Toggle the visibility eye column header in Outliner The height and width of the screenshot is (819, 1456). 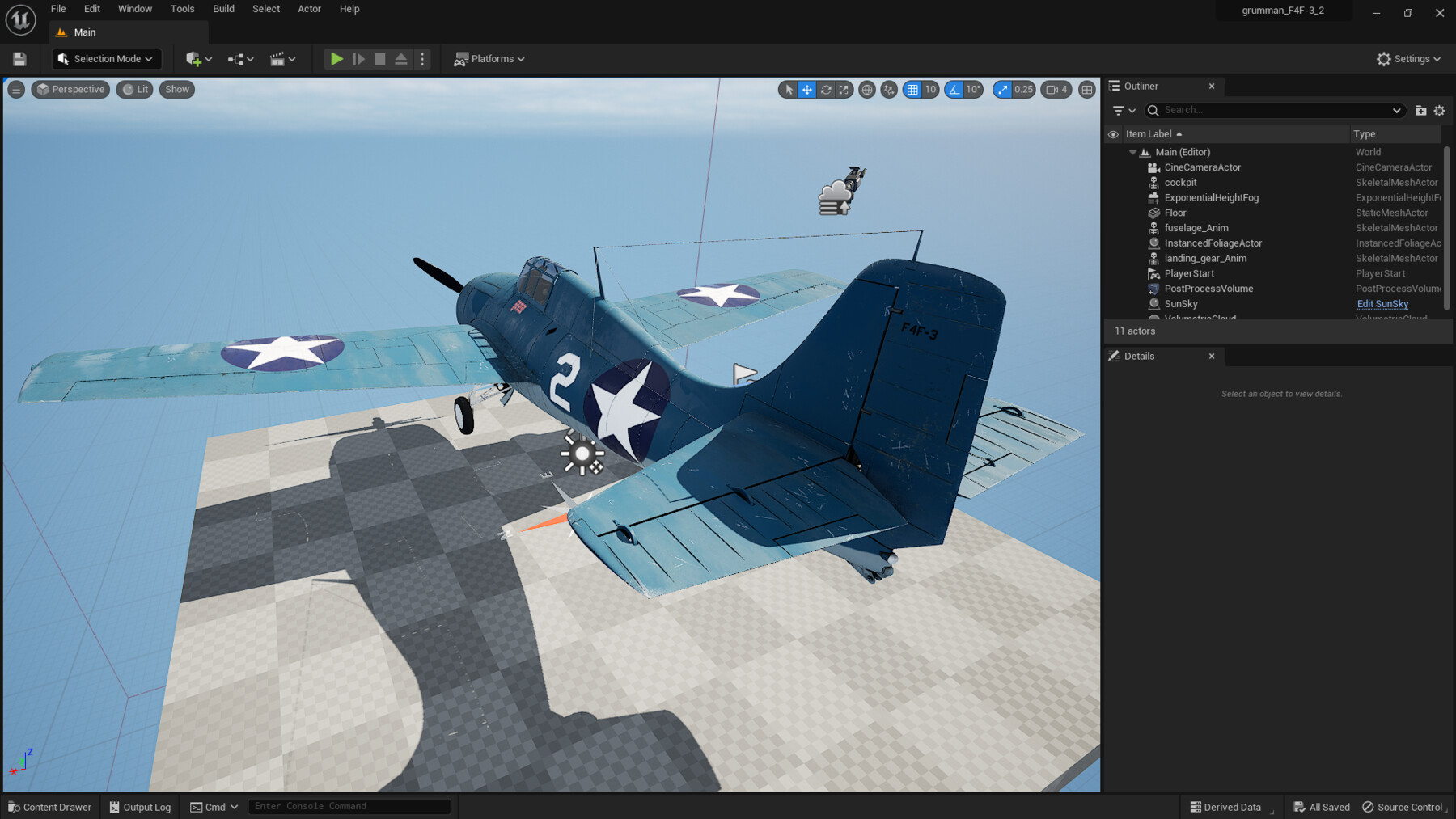(1113, 134)
